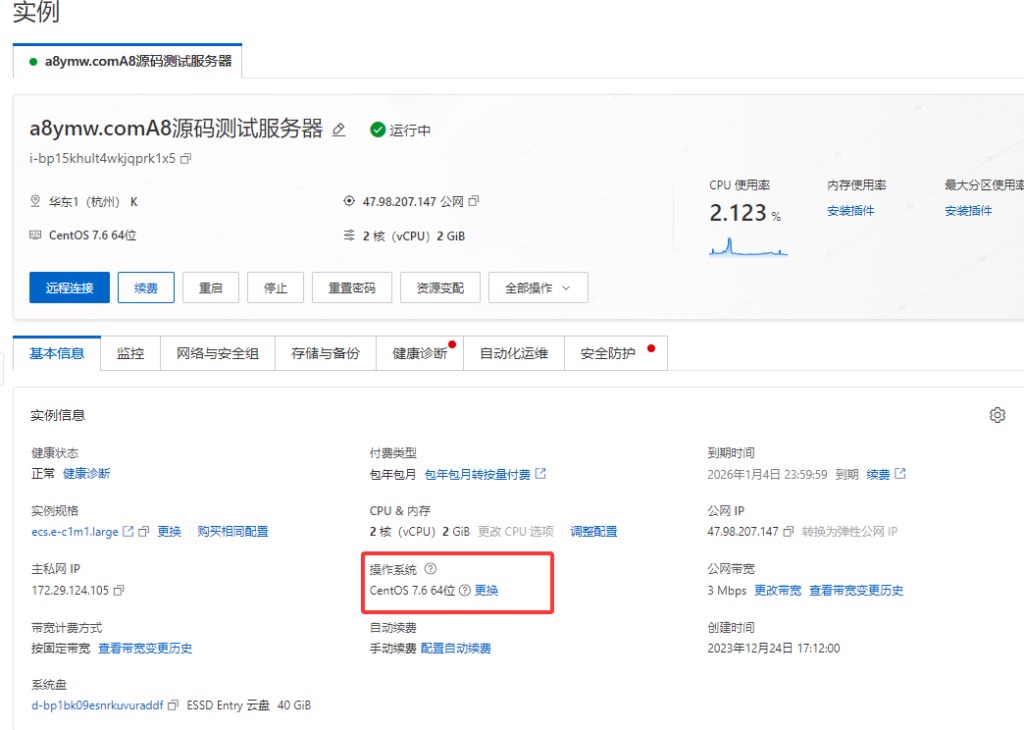Image resolution: width=1024 pixels, height=730 pixels.
Task: Copy instance ID i-bp15khult4wkjqprk1x5
Action: (x=184, y=157)
